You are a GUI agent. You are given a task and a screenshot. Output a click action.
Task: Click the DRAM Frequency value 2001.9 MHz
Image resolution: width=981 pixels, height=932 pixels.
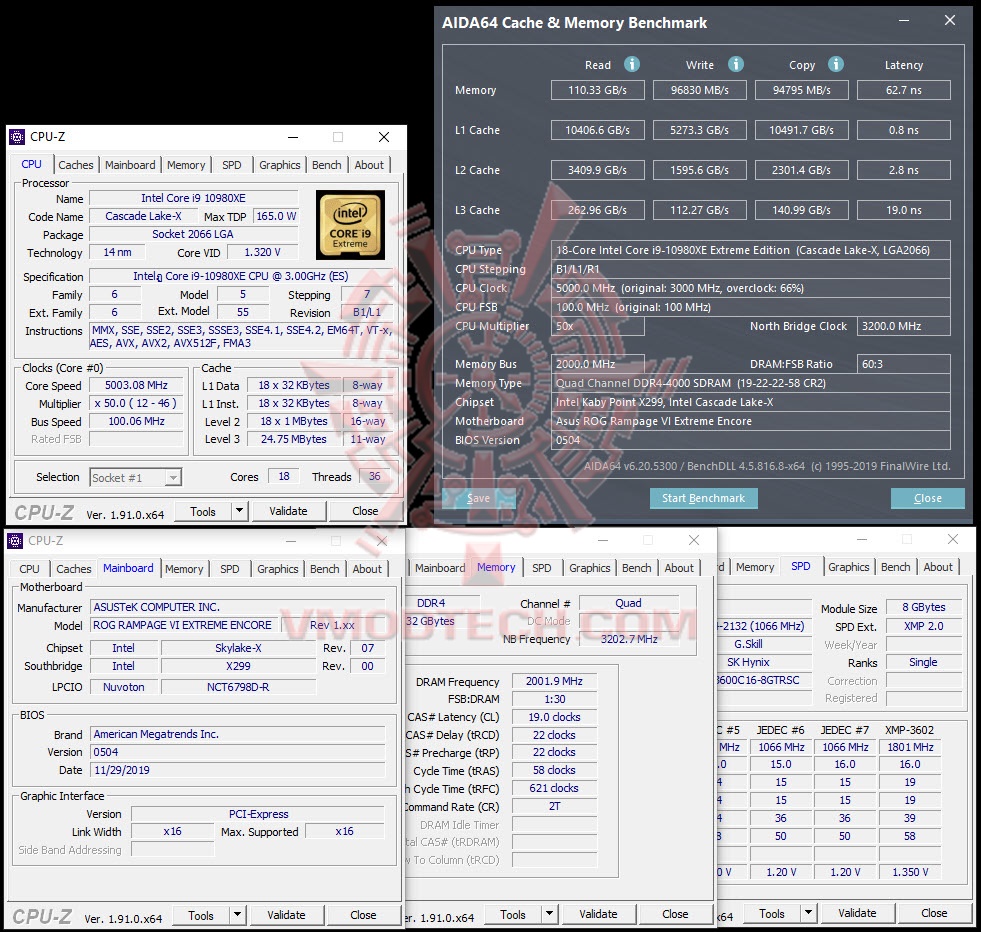point(554,681)
